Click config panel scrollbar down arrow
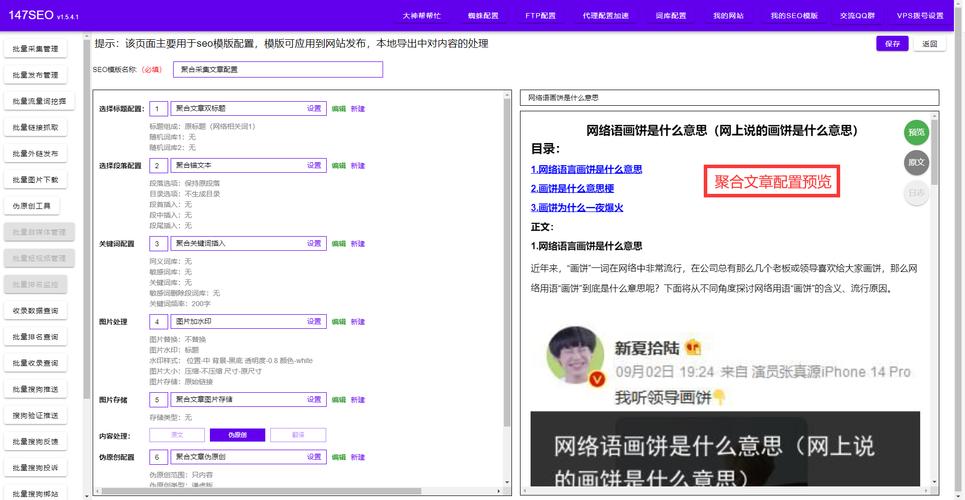 coord(507,482)
